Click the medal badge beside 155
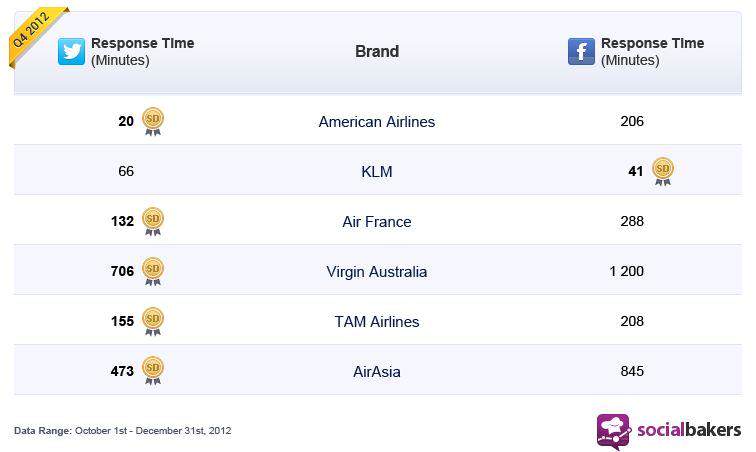Screen dimensions: 756x452 pyautogui.click(x=153, y=321)
